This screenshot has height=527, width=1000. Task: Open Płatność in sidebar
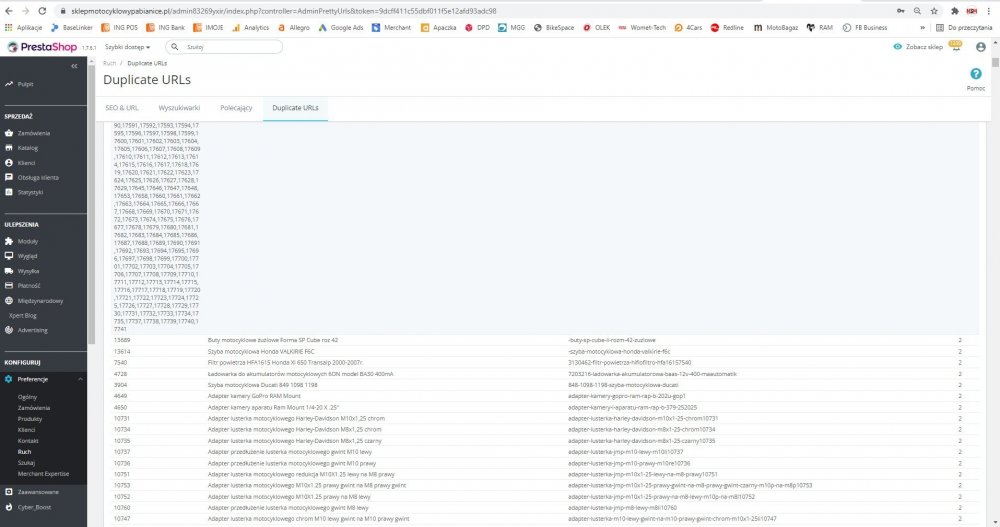pos(29,286)
